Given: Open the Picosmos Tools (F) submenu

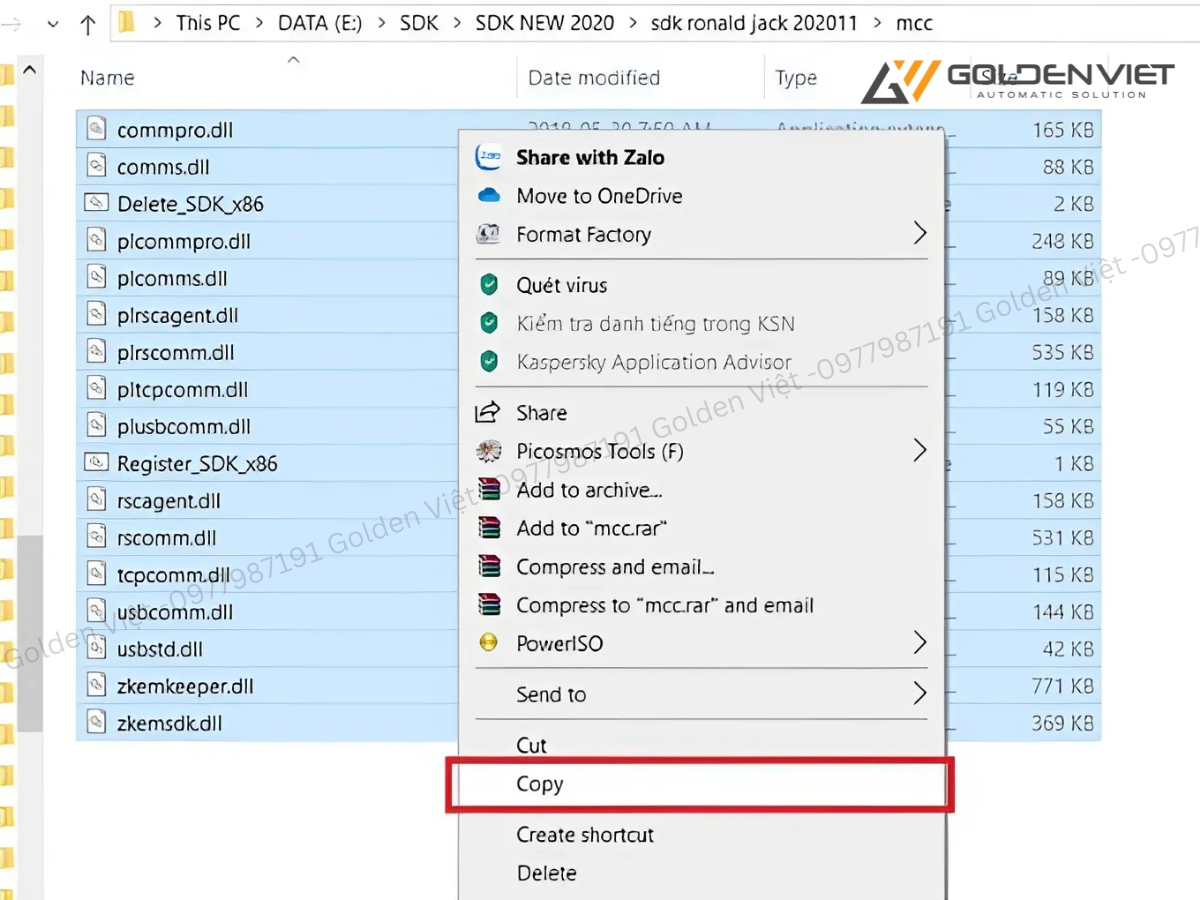Looking at the screenshot, I should click(x=919, y=451).
